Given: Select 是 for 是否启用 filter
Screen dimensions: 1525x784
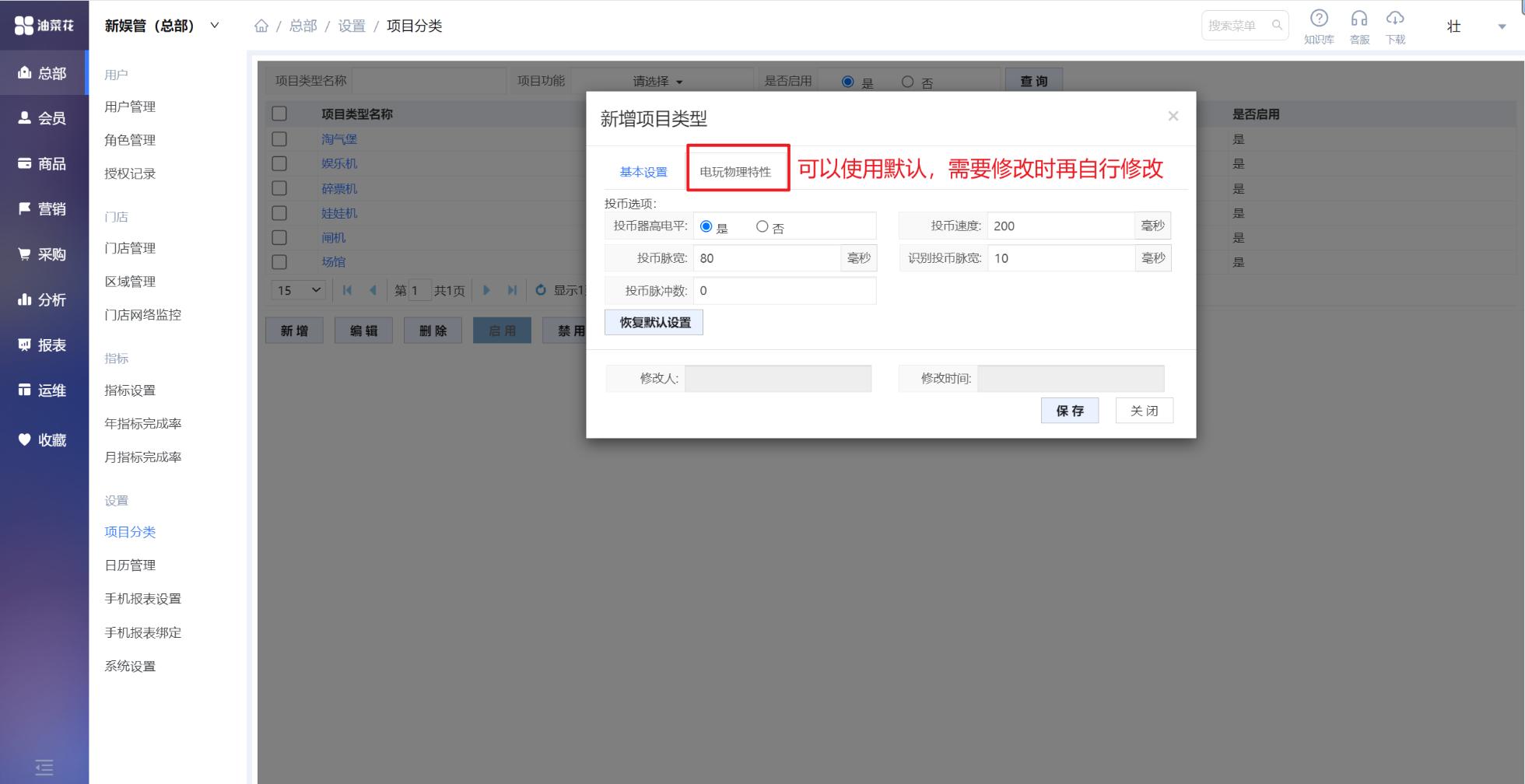Looking at the screenshot, I should pyautogui.click(x=848, y=82).
